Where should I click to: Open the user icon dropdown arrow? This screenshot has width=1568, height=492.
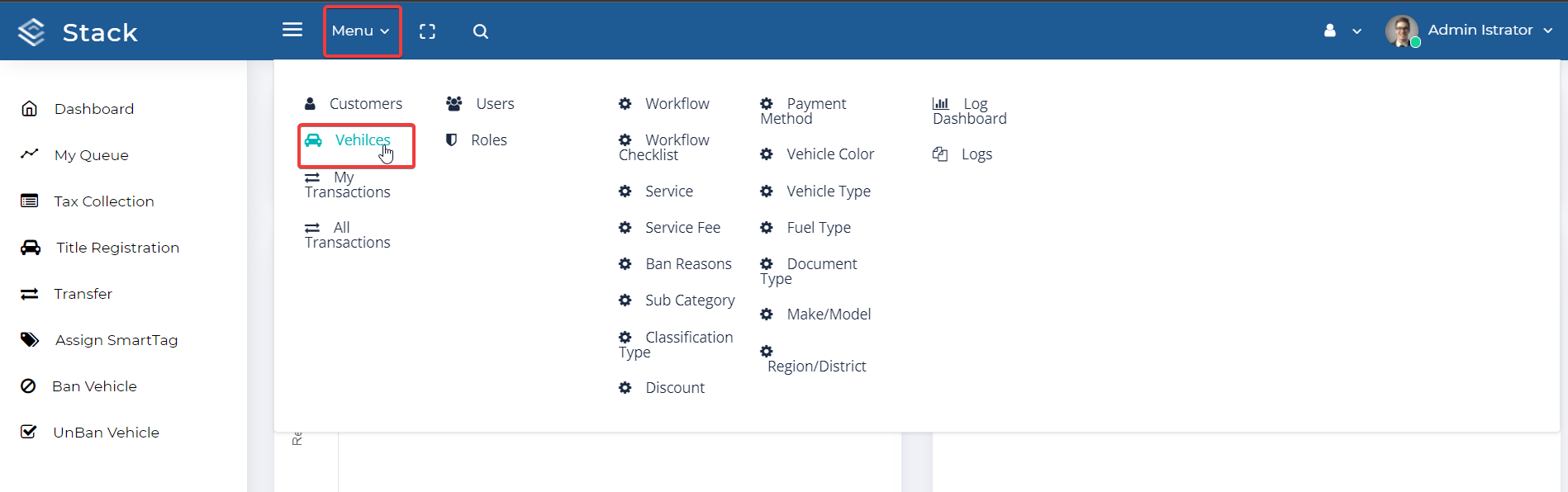coord(1357,31)
